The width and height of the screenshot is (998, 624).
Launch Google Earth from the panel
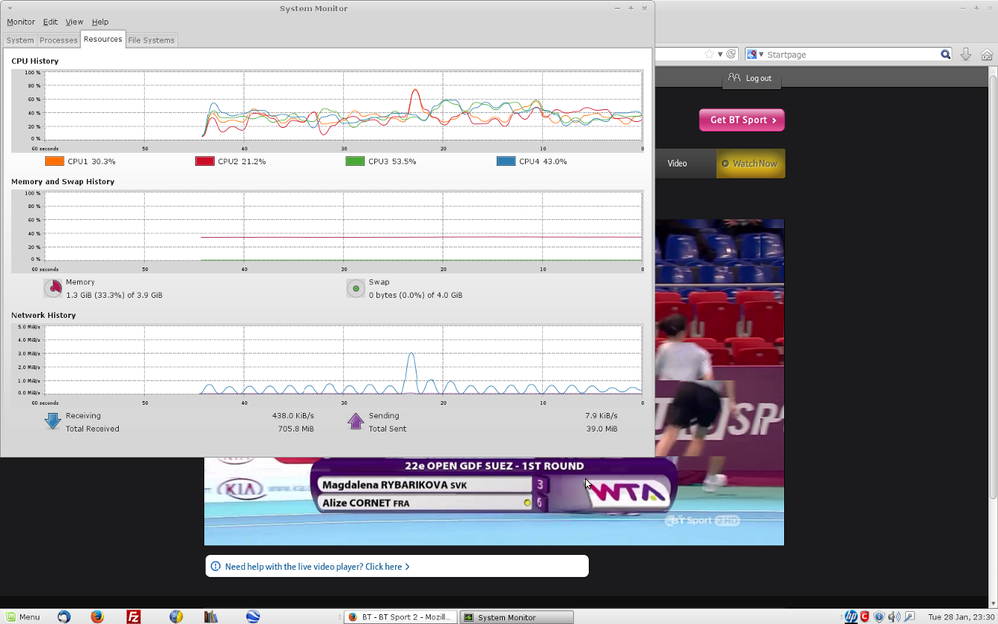[253, 616]
